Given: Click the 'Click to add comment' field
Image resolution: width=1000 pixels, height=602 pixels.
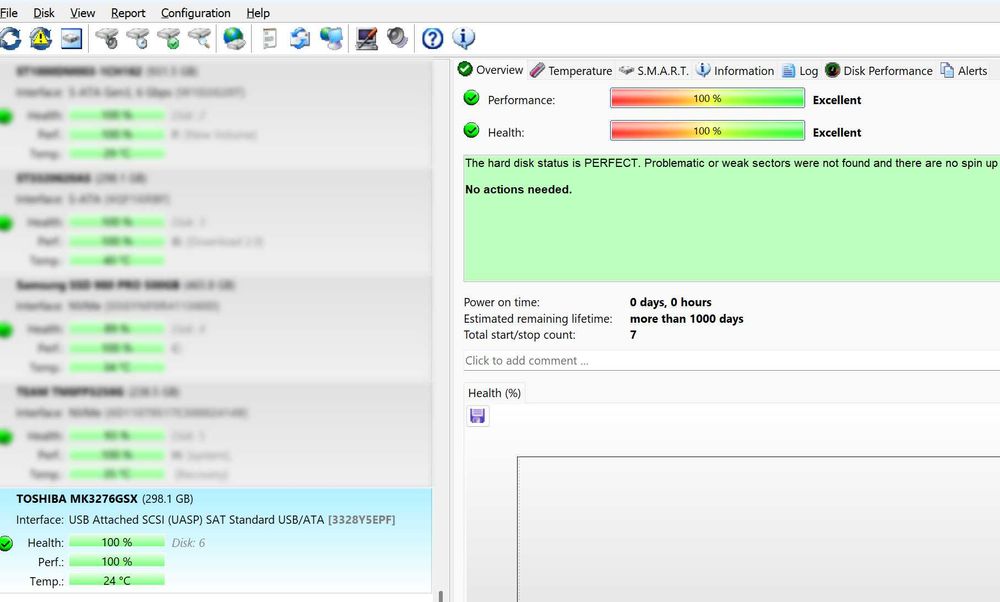Looking at the screenshot, I should coord(732,360).
